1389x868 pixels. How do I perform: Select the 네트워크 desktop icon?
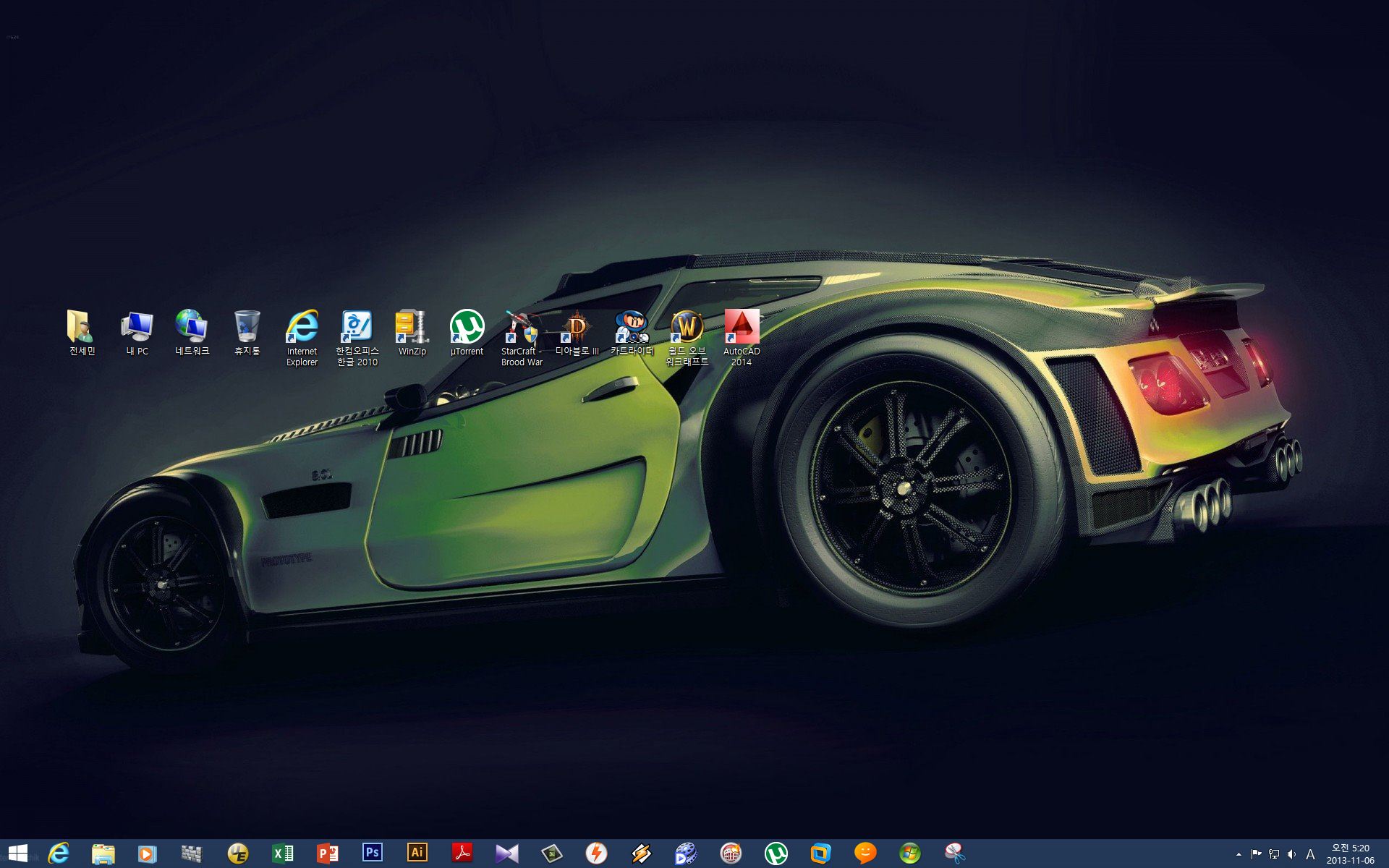(x=192, y=333)
